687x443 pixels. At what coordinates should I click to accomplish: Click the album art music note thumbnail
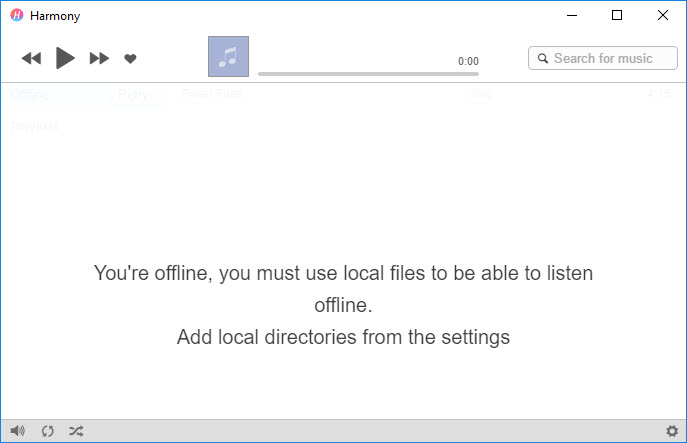pyautogui.click(x=228, y=57)
